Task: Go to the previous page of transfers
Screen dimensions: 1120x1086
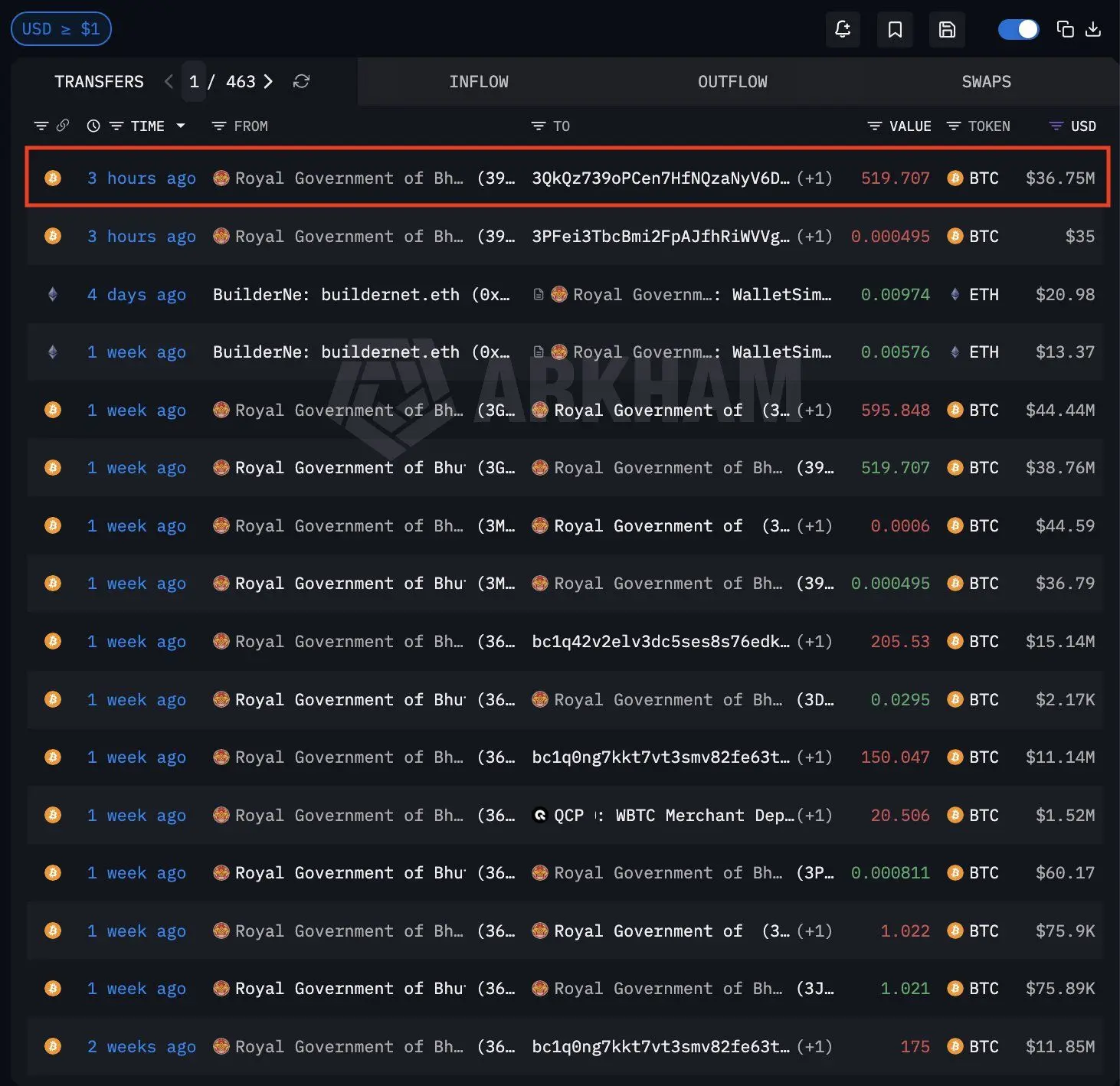Action: click(x=168, y=81)
